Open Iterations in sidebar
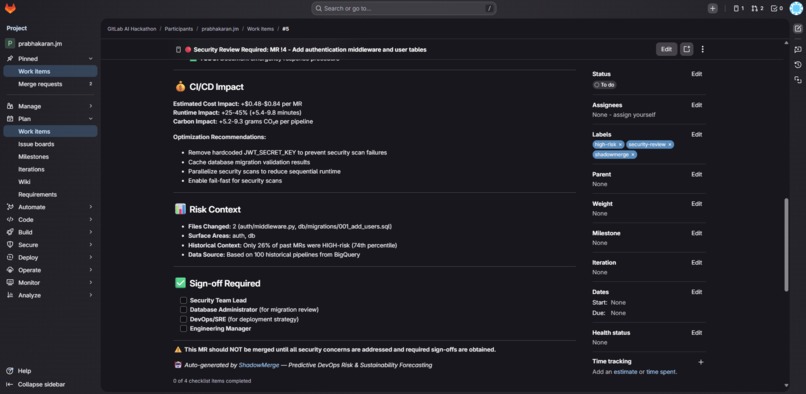 click(50, 169)
